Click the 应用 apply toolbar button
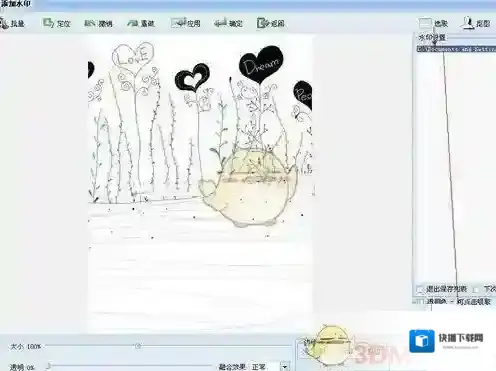 tap(186, 23)
